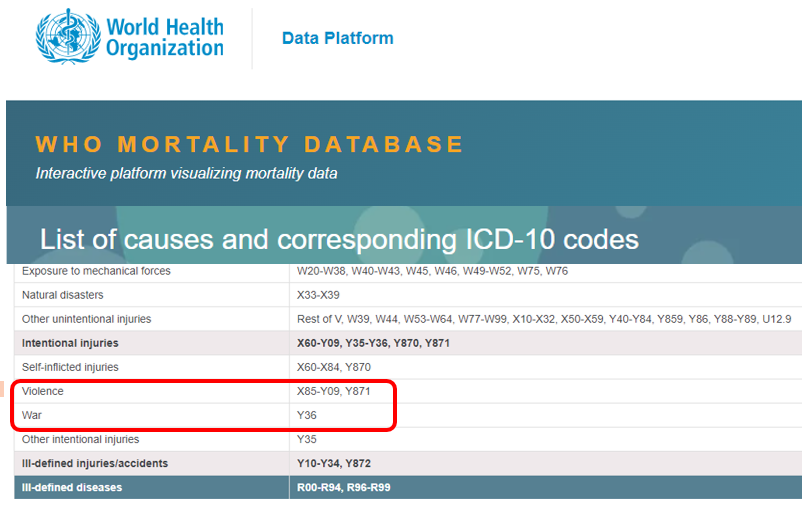Select the Exposure to mechanical forces row

(96, 271)
